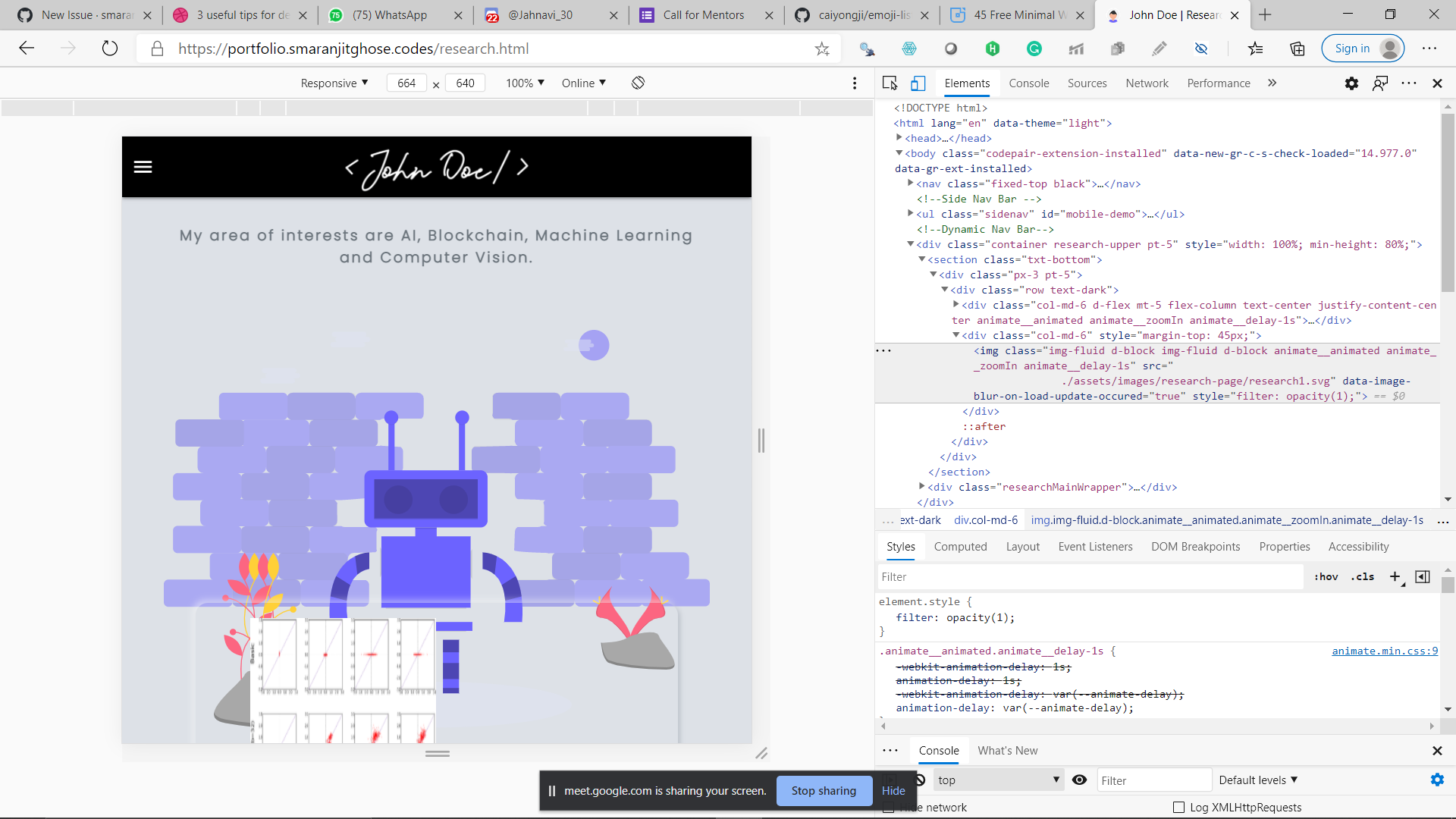Click the Stop sharing button
The height and width of the screenshot is (819, 1456).
tap(824, 790)
